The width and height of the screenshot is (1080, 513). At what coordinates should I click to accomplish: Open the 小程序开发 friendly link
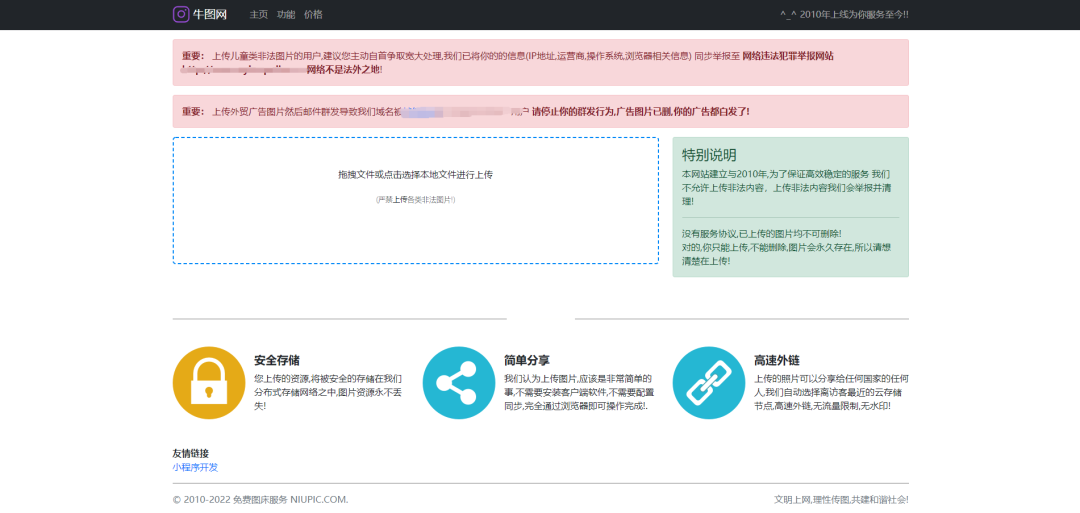[x=195, y=467]
